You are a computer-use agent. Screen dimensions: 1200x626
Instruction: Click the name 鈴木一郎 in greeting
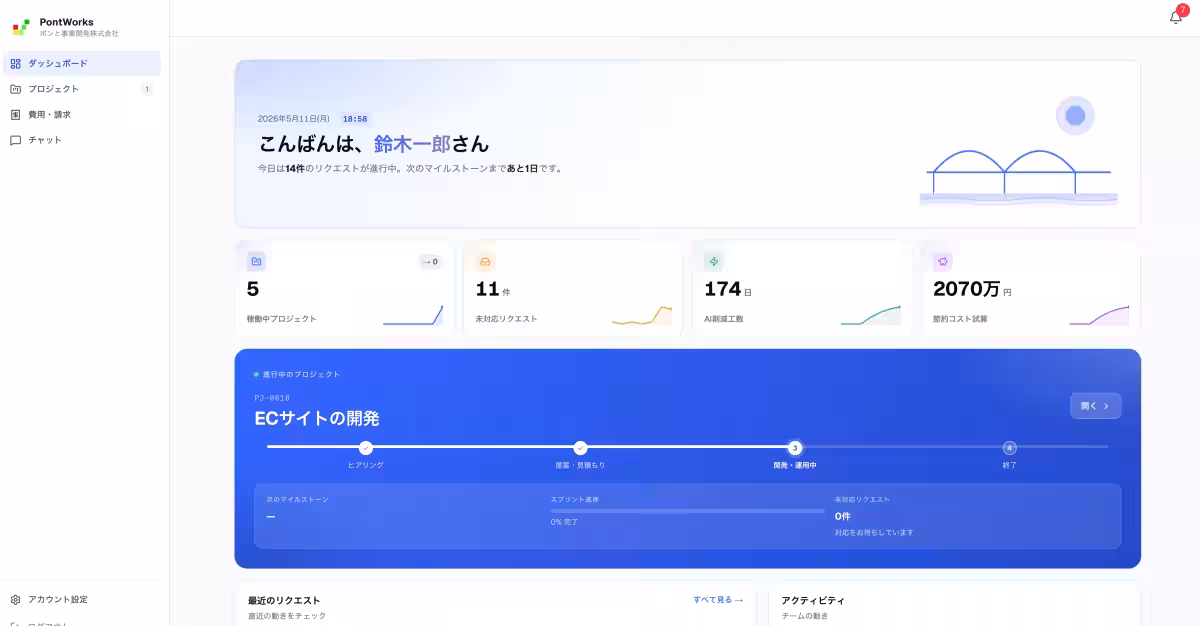(412, 144)
